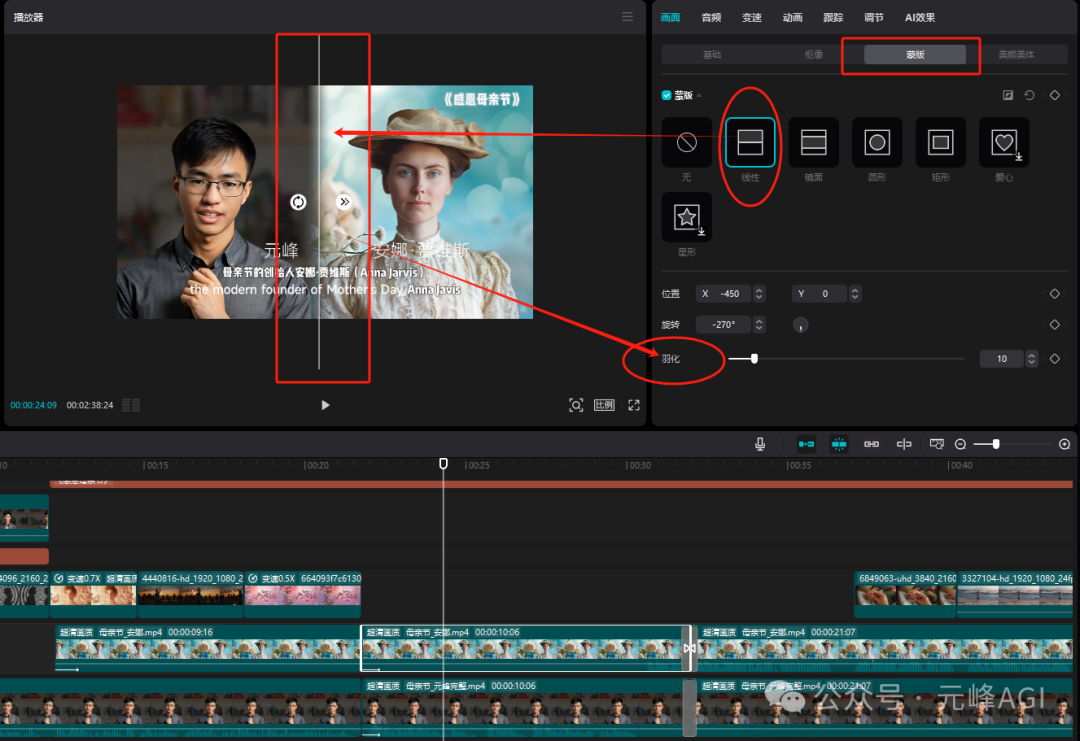
Task: Zoom in the timeline with the plus icon
Action: coord(1064,444)
